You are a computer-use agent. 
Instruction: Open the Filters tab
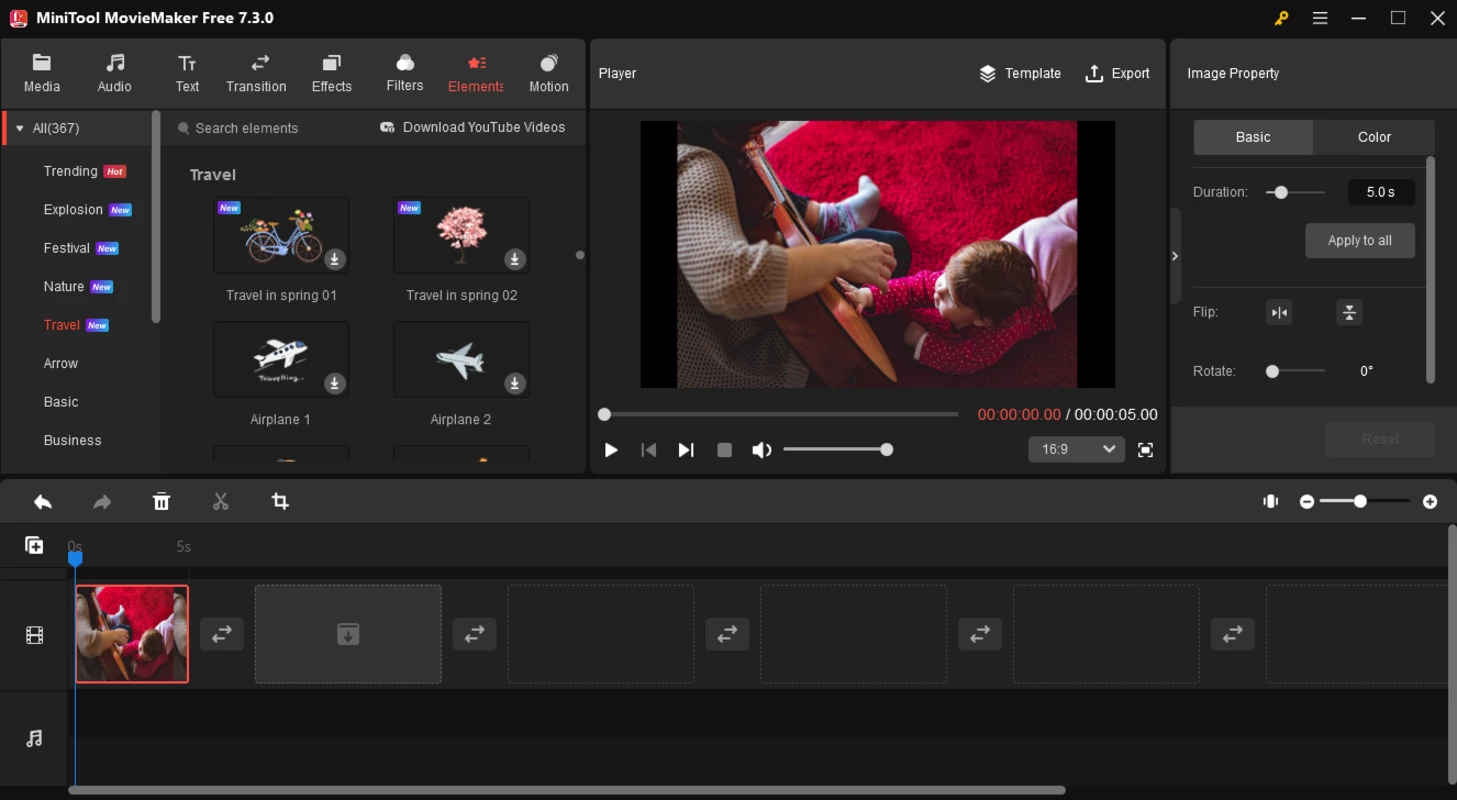tap(405, 73)
